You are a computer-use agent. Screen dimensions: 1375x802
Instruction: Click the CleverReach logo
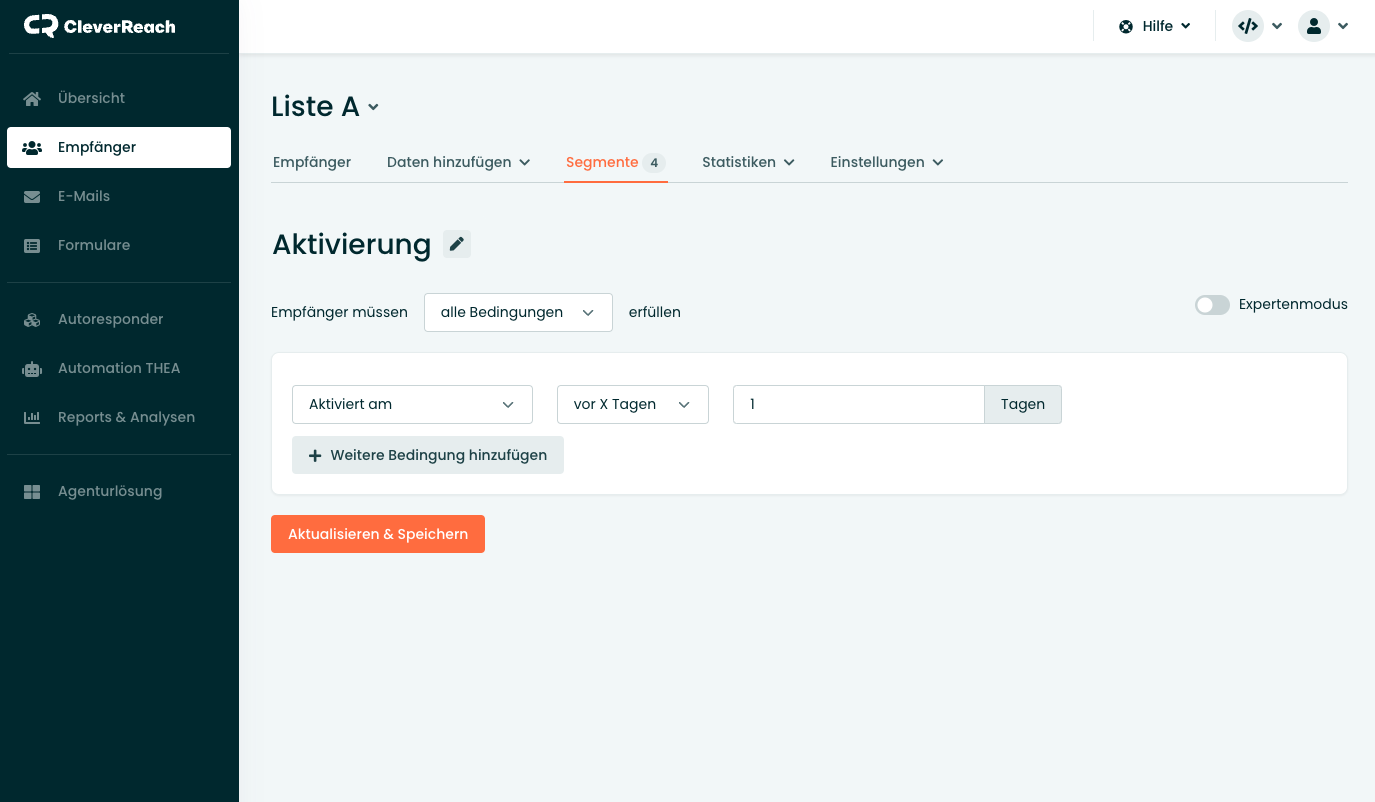[x=100, y=27]
